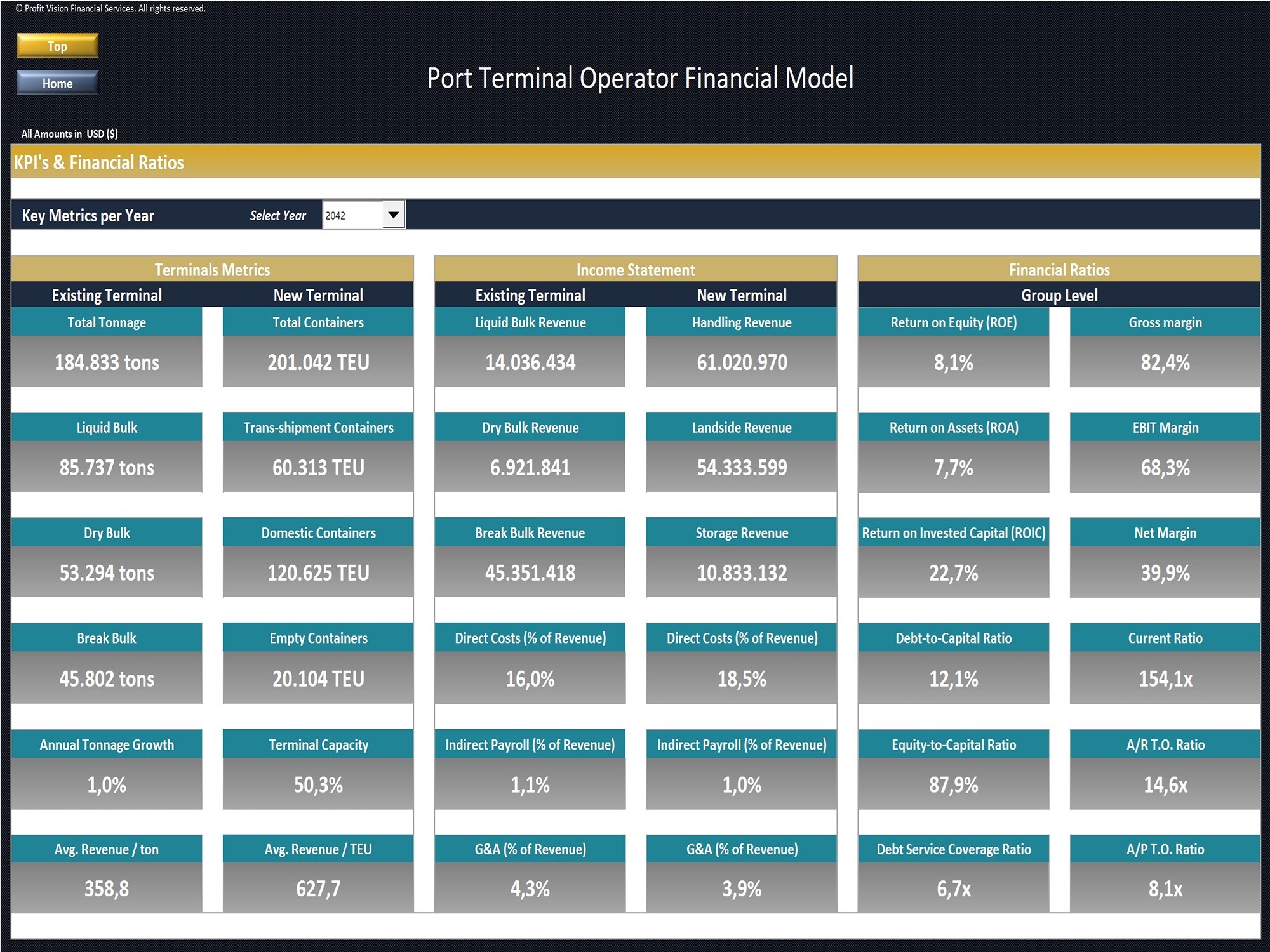1270x952 pixels.
Task: Click the Income Statement section header
Action: [x=635, y=269]
